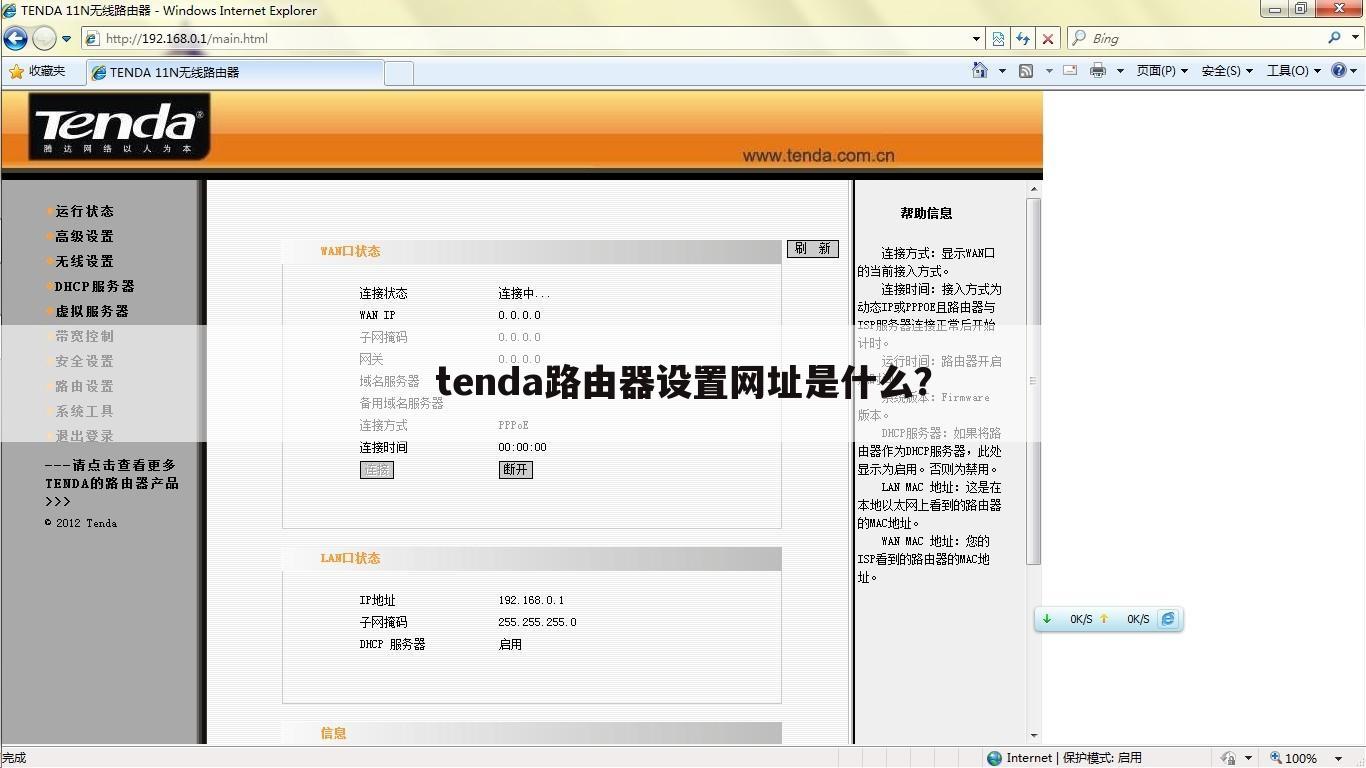Click the 完成 status bar text
1366x768 pixels.
pos(14,758)
